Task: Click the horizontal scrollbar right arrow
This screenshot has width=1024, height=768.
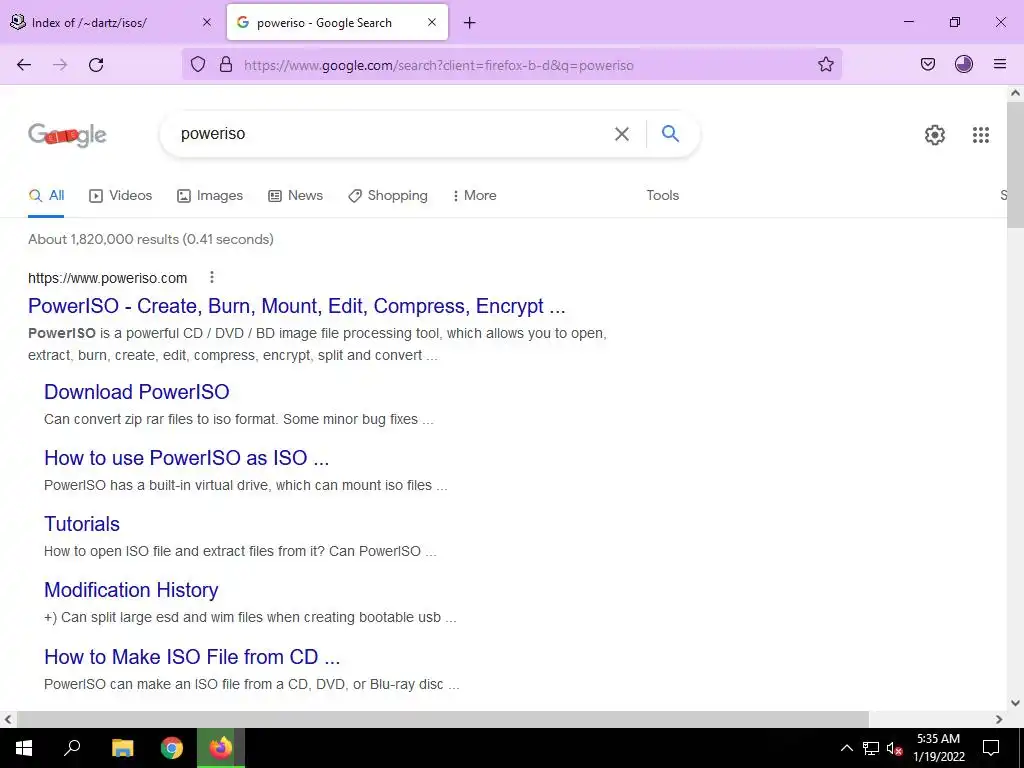Action: pyautogui.click(x=999, y=719)
